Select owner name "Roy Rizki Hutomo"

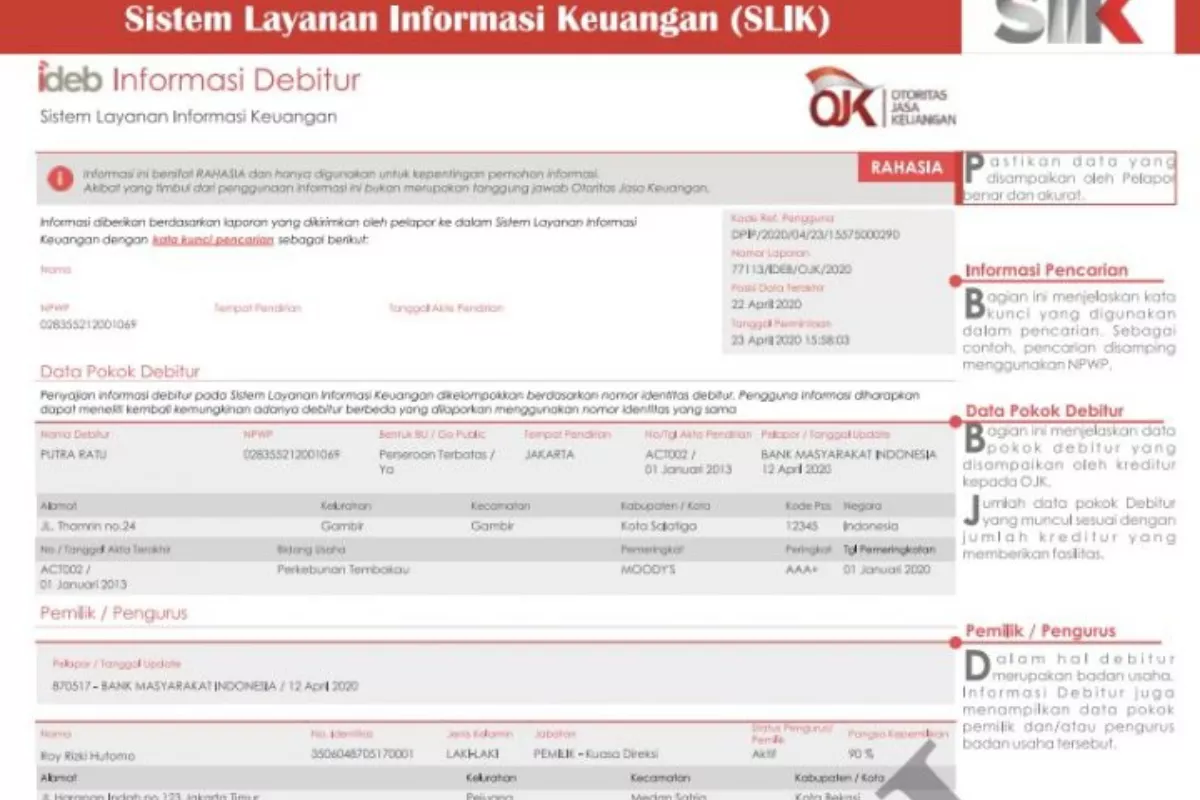87,755
